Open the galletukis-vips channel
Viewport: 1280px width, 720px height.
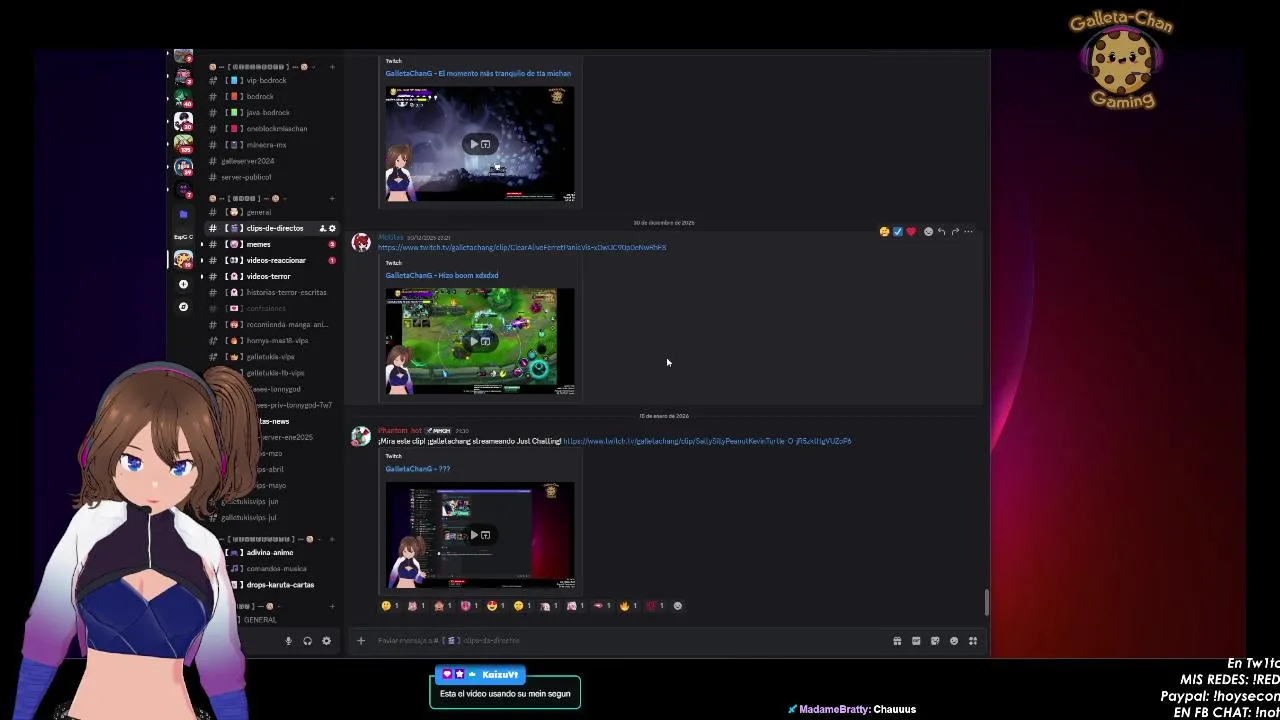pyautogui.click(x=270, y=356)
